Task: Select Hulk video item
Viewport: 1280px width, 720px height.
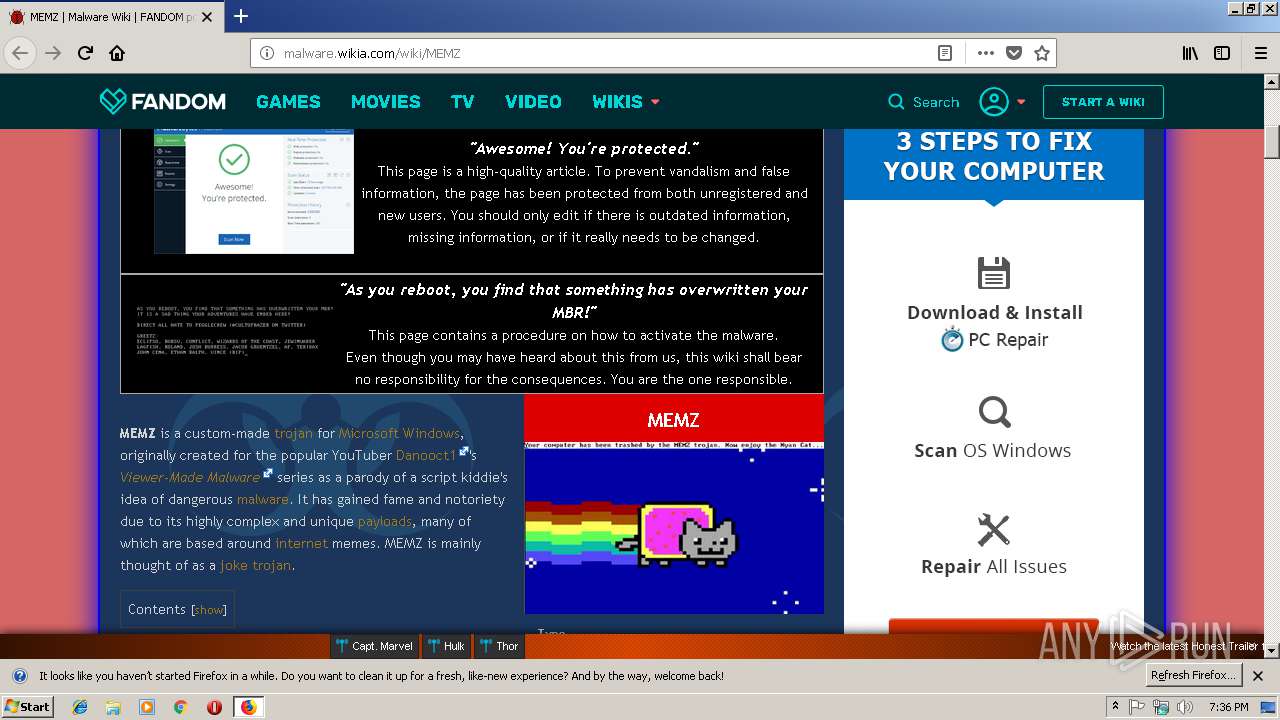Action: click(445, 646)
